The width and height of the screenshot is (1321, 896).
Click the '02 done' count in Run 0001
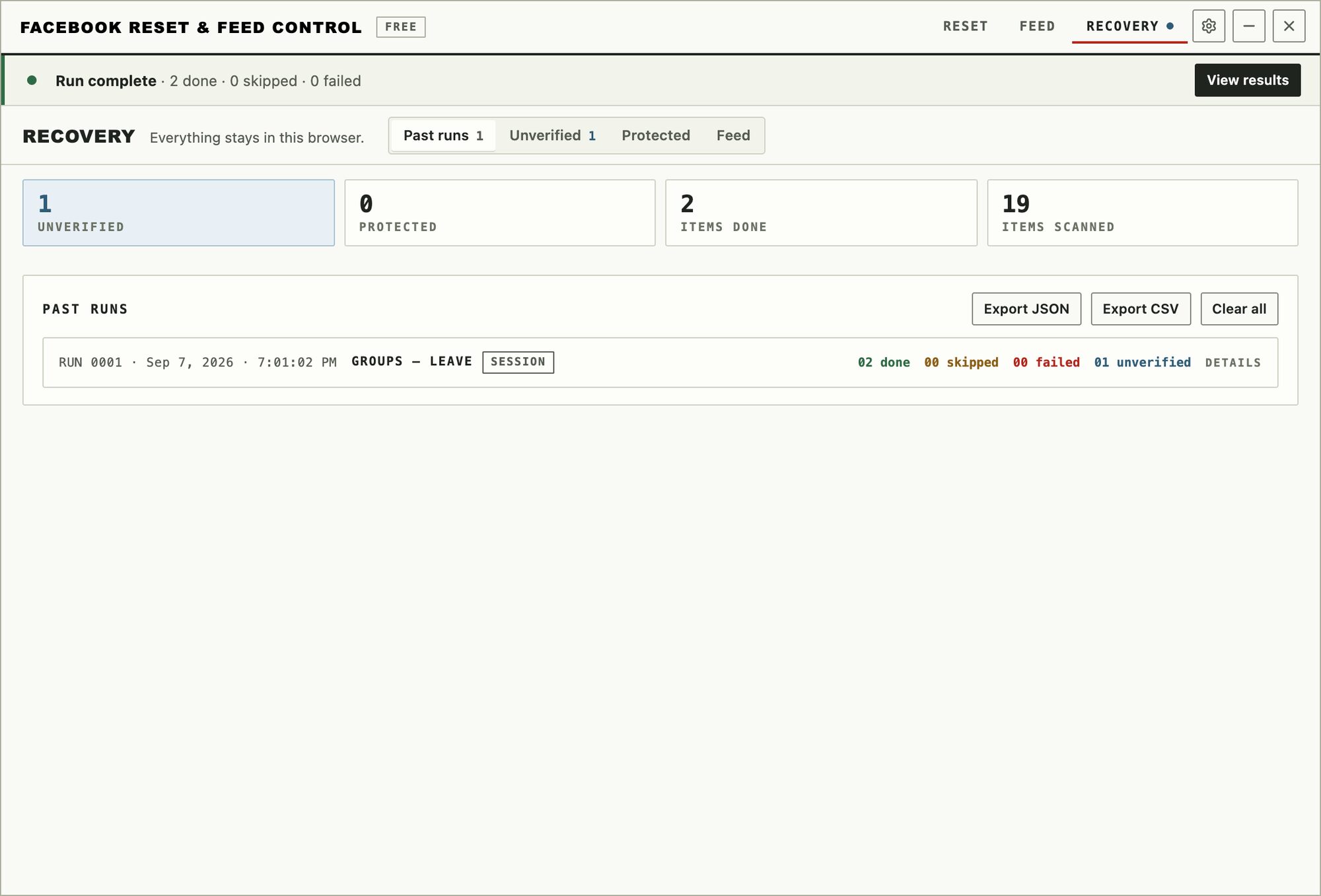coord(884,362)
